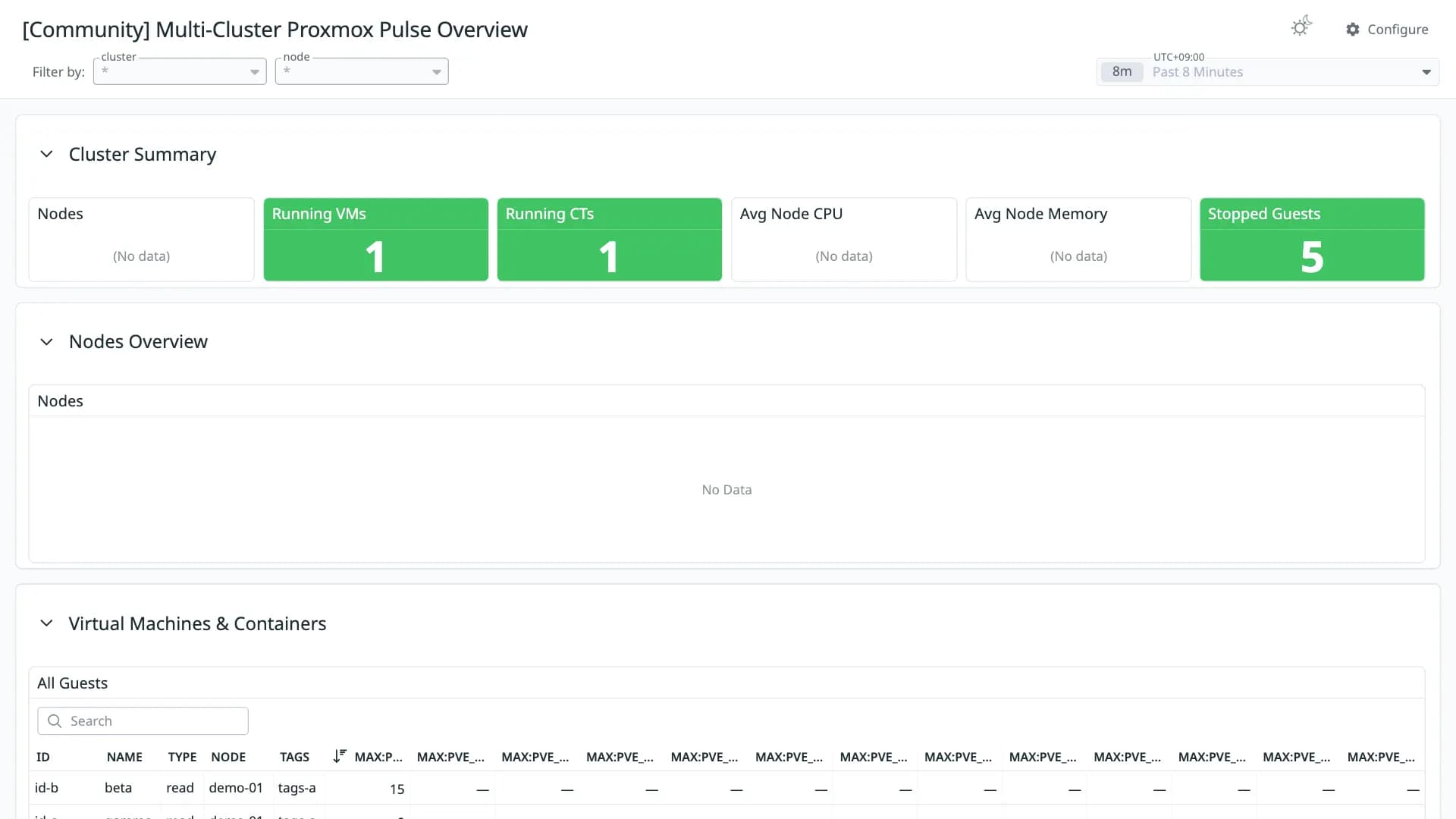
Task: Click the 8m time badge
Action: pos(1122,72)
